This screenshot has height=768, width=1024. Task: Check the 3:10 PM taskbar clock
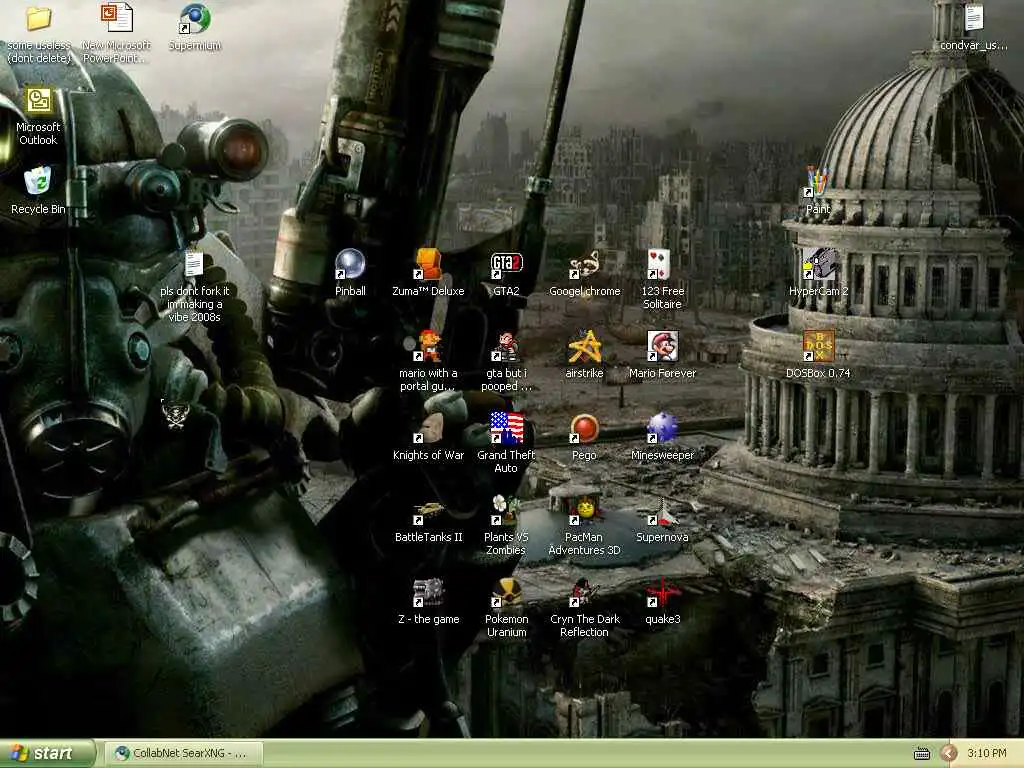click(987, 754)
